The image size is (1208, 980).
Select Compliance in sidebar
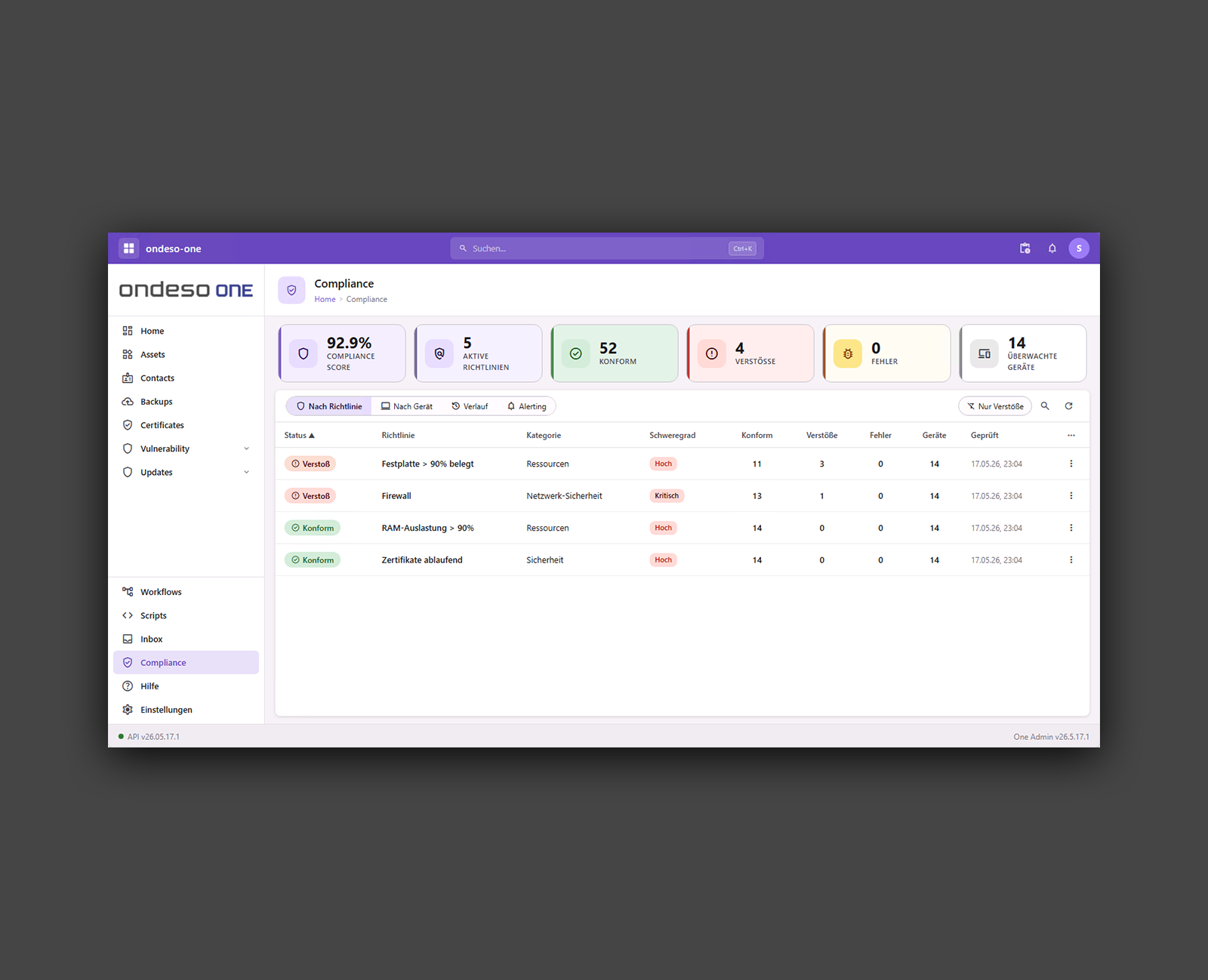point(186,662)
